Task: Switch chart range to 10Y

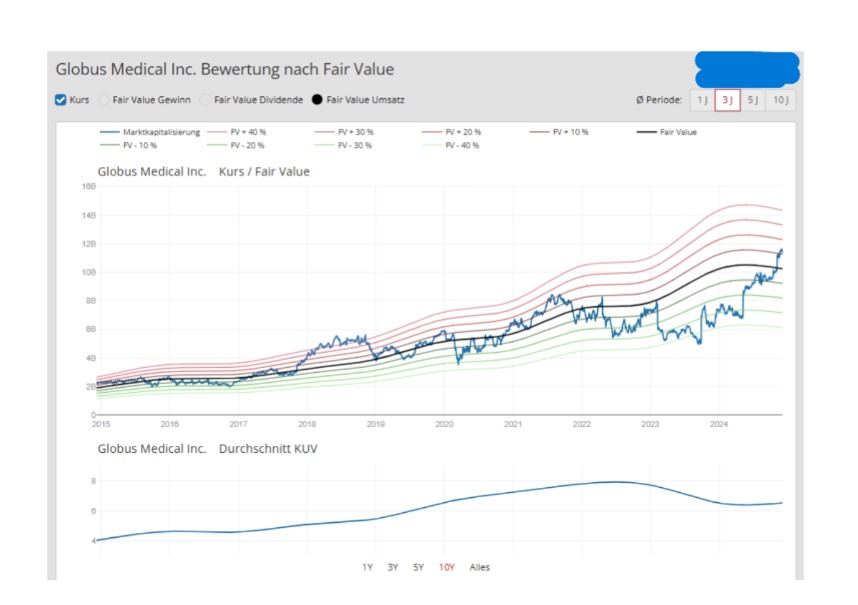Action: [447, 567]
